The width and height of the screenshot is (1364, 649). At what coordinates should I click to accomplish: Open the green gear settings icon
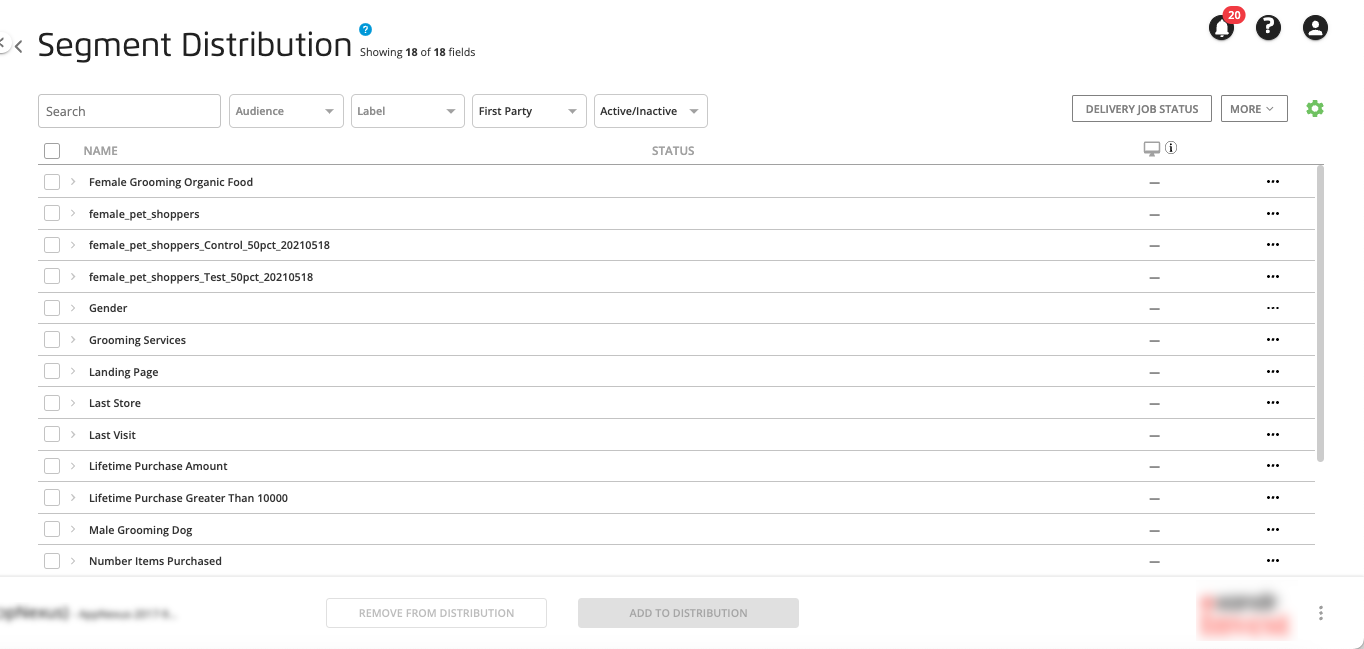pos(1315,108)
